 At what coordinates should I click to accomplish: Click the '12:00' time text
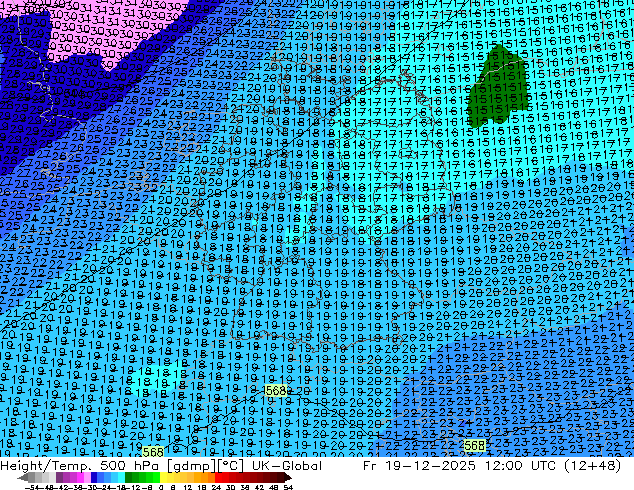[504, 466]
